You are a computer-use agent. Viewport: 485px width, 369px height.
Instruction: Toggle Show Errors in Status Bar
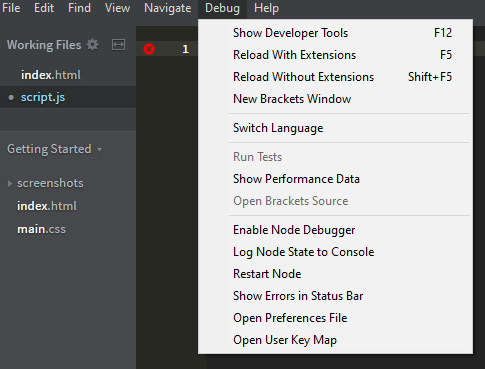[x=335, y=296]
